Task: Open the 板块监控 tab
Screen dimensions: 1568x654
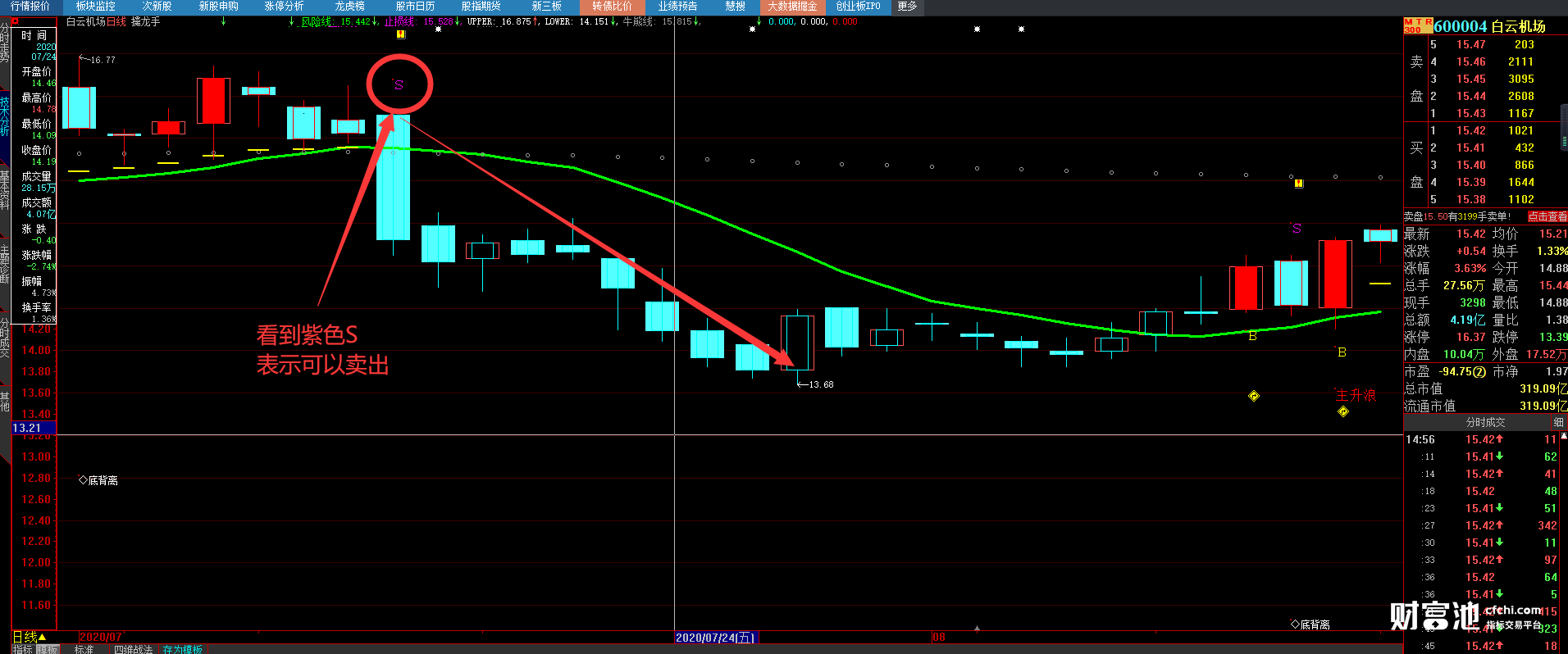Action: [96, 7]
